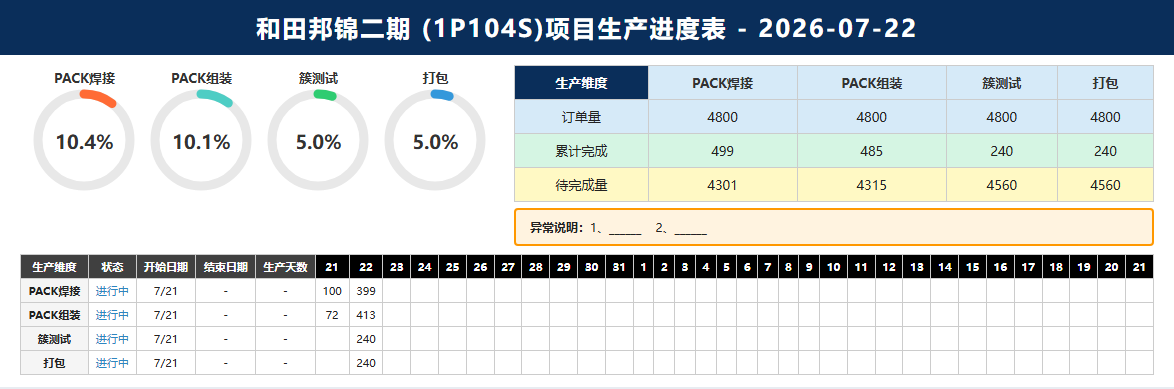The height and width of the screenshot is (389, 1174).
Task: Select the 打包 column header in summary table
Action: click(1105, 83)
